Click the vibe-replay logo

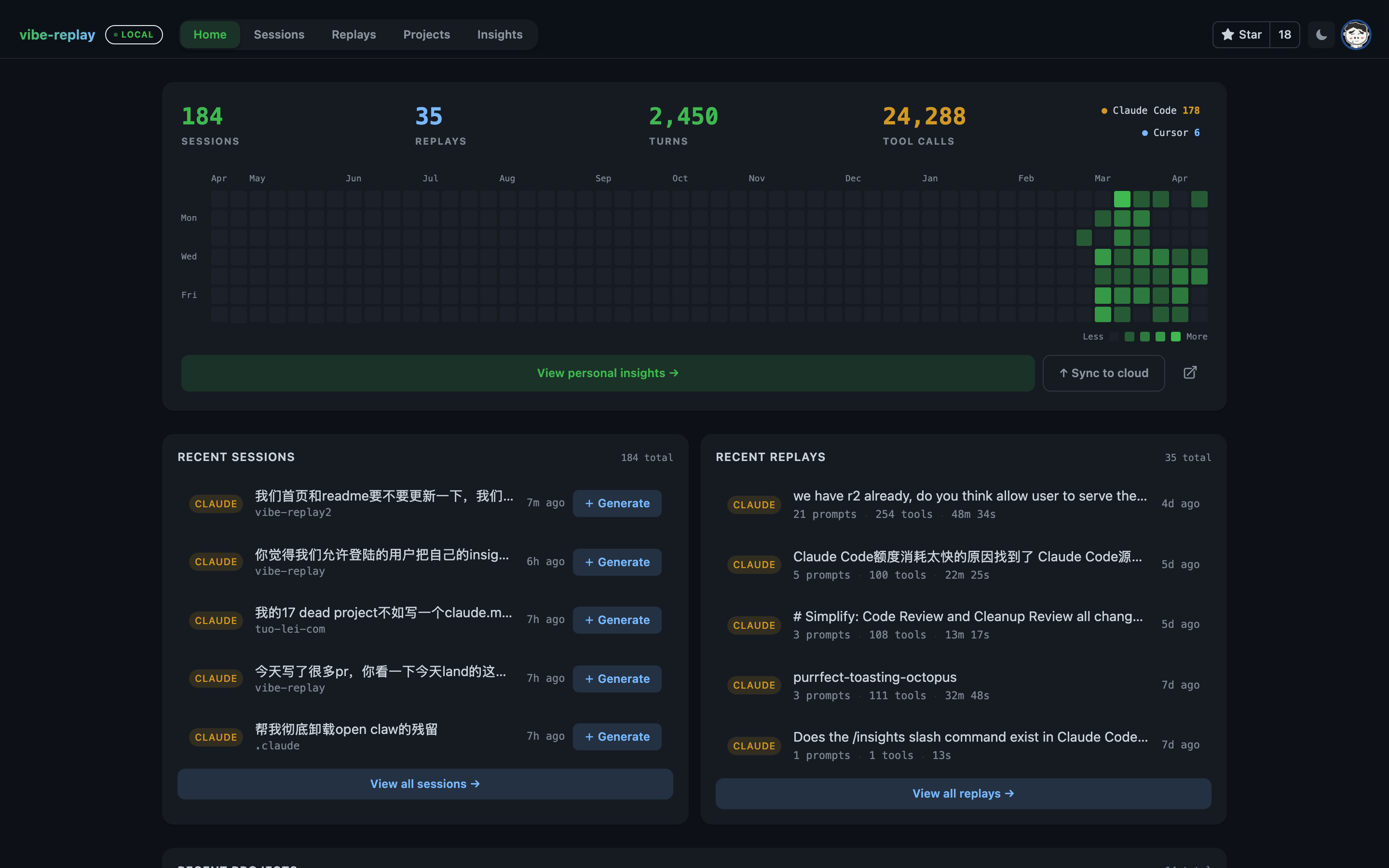[x=57, y=34]
